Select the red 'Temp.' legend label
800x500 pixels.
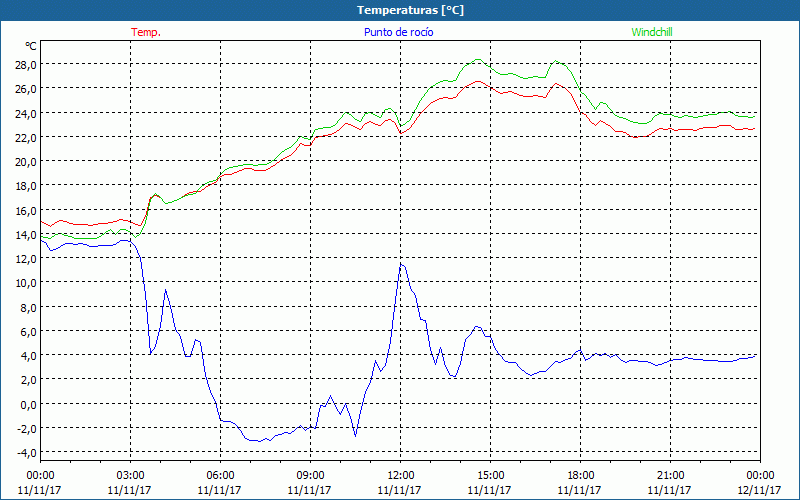pyautogui.click(x=146, y=32)
